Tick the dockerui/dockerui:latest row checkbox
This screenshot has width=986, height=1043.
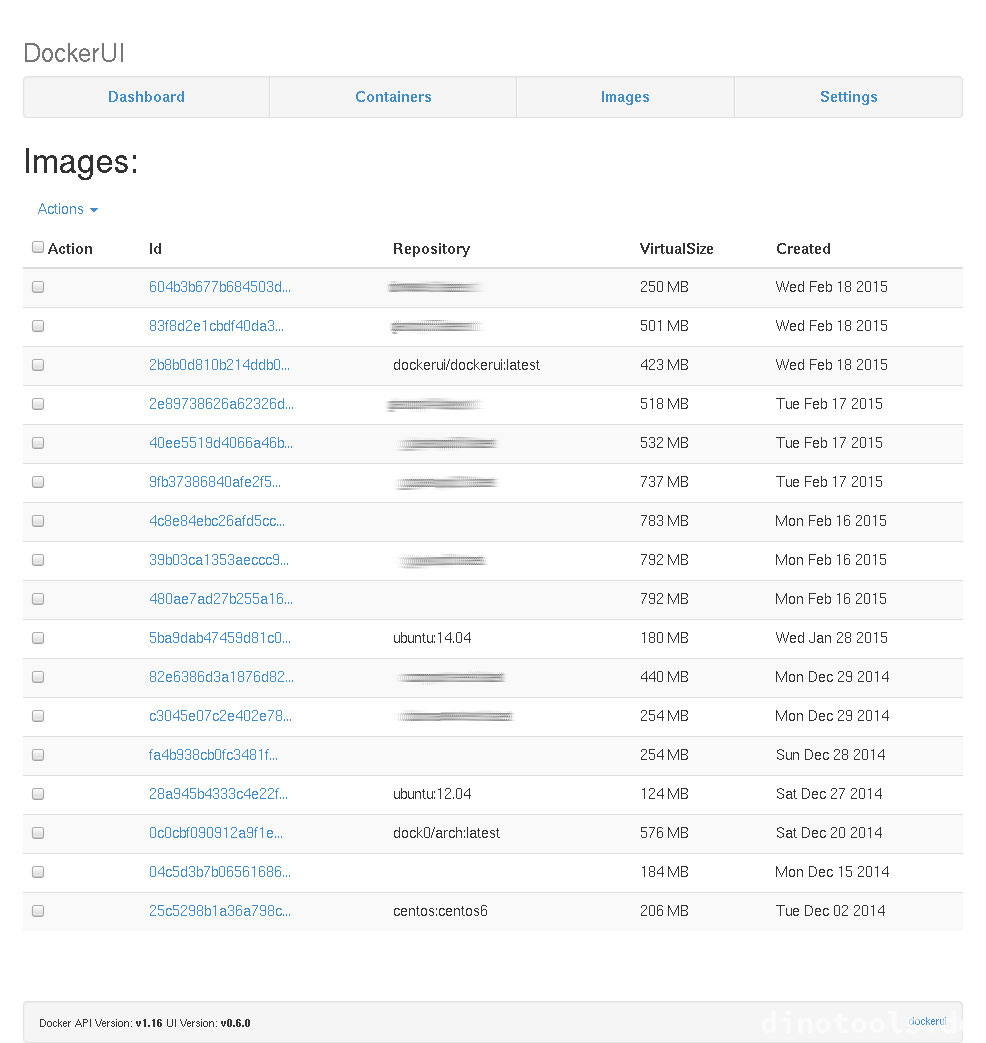point(38,365)
